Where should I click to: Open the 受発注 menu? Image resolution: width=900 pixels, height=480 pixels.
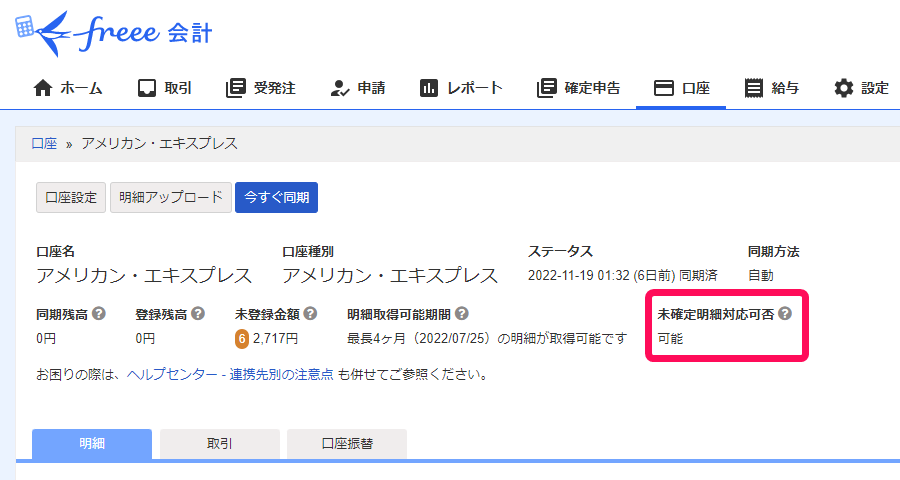pos(261,88)
